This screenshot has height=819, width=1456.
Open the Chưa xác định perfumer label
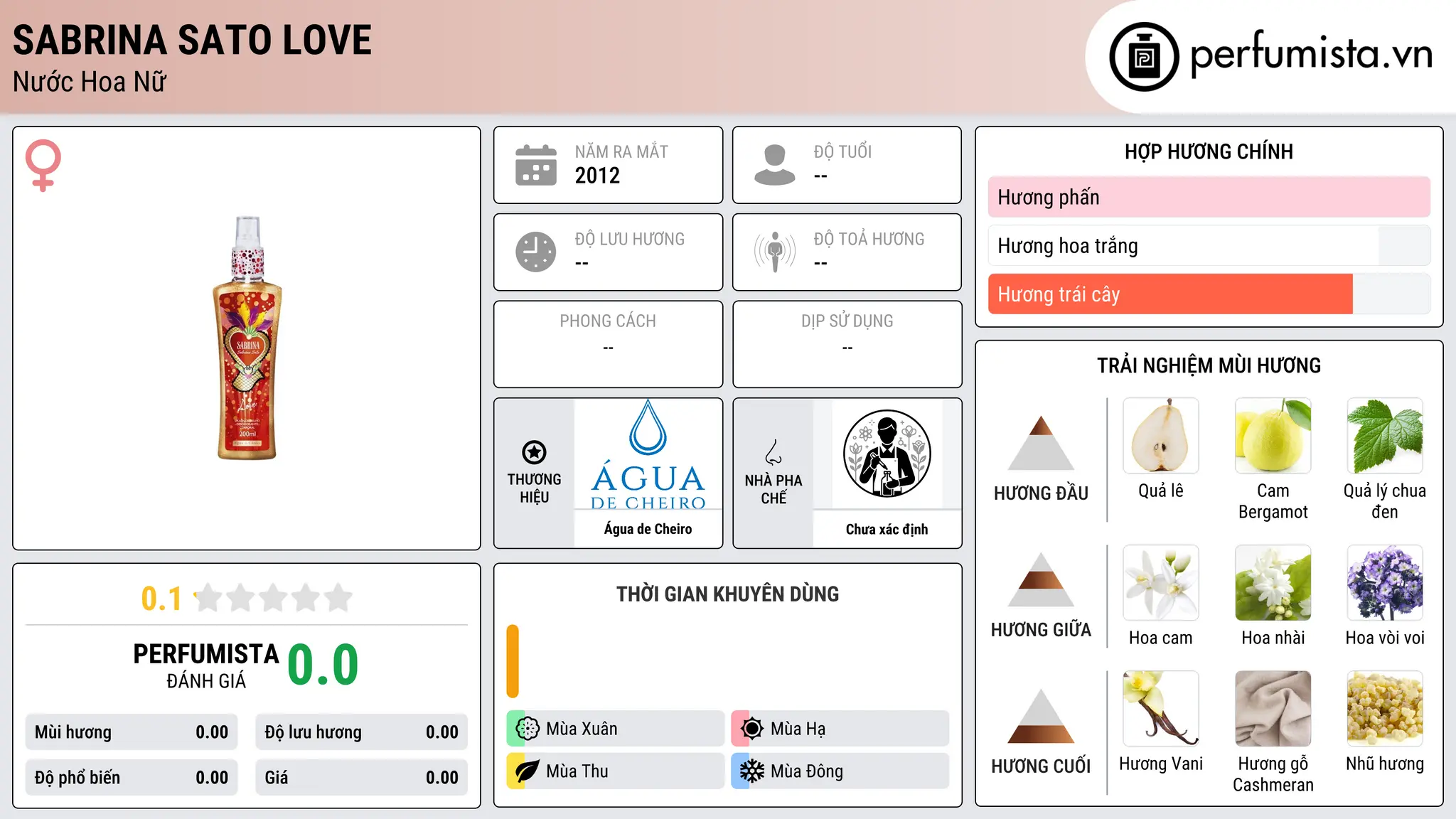[887, 529]
